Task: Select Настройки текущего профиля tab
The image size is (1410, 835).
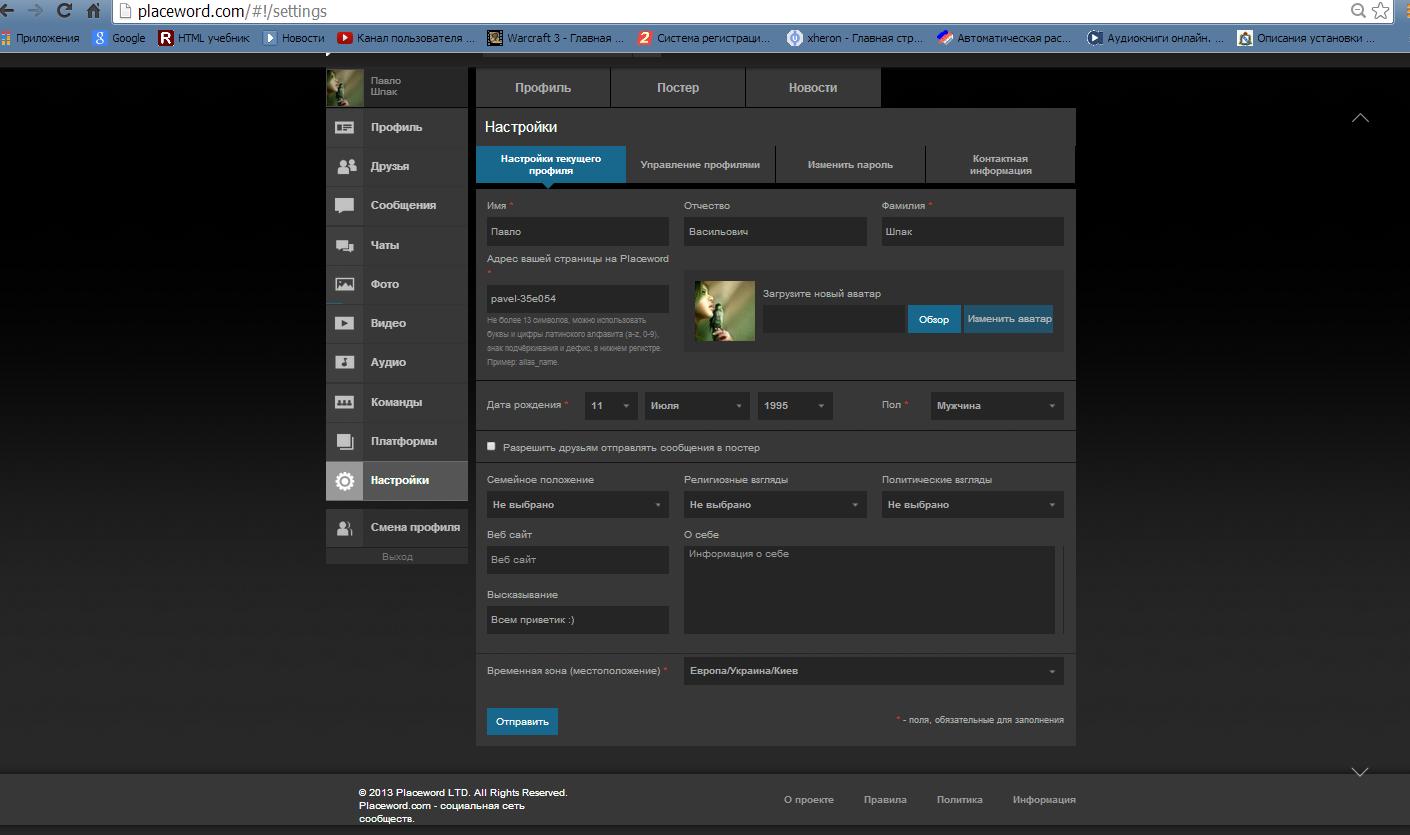Action: [x=551, y=165]
